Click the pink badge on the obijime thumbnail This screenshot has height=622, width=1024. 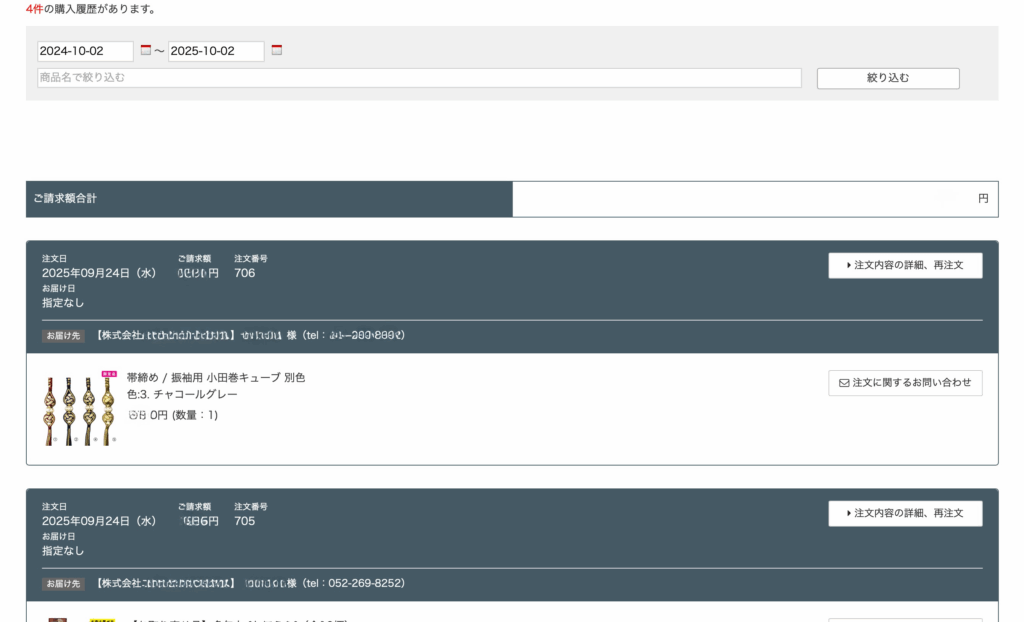point(109,374)
